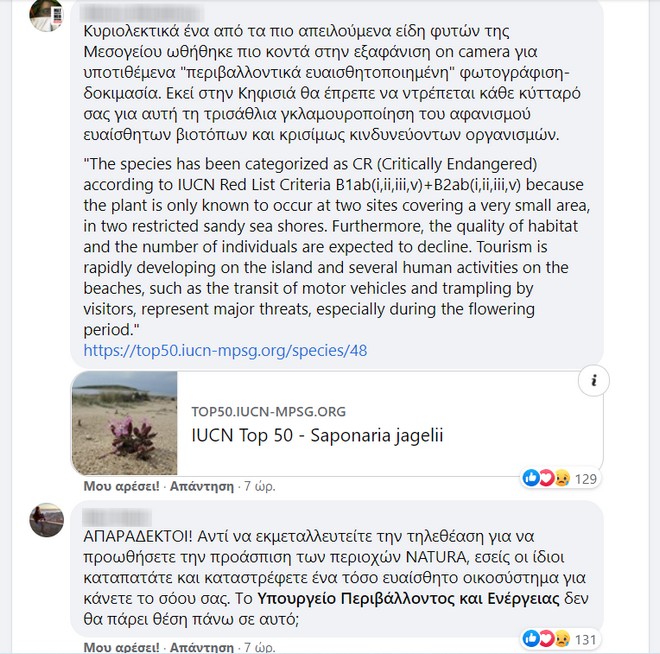Click the second commenter's profile avatar

(46, 520)
